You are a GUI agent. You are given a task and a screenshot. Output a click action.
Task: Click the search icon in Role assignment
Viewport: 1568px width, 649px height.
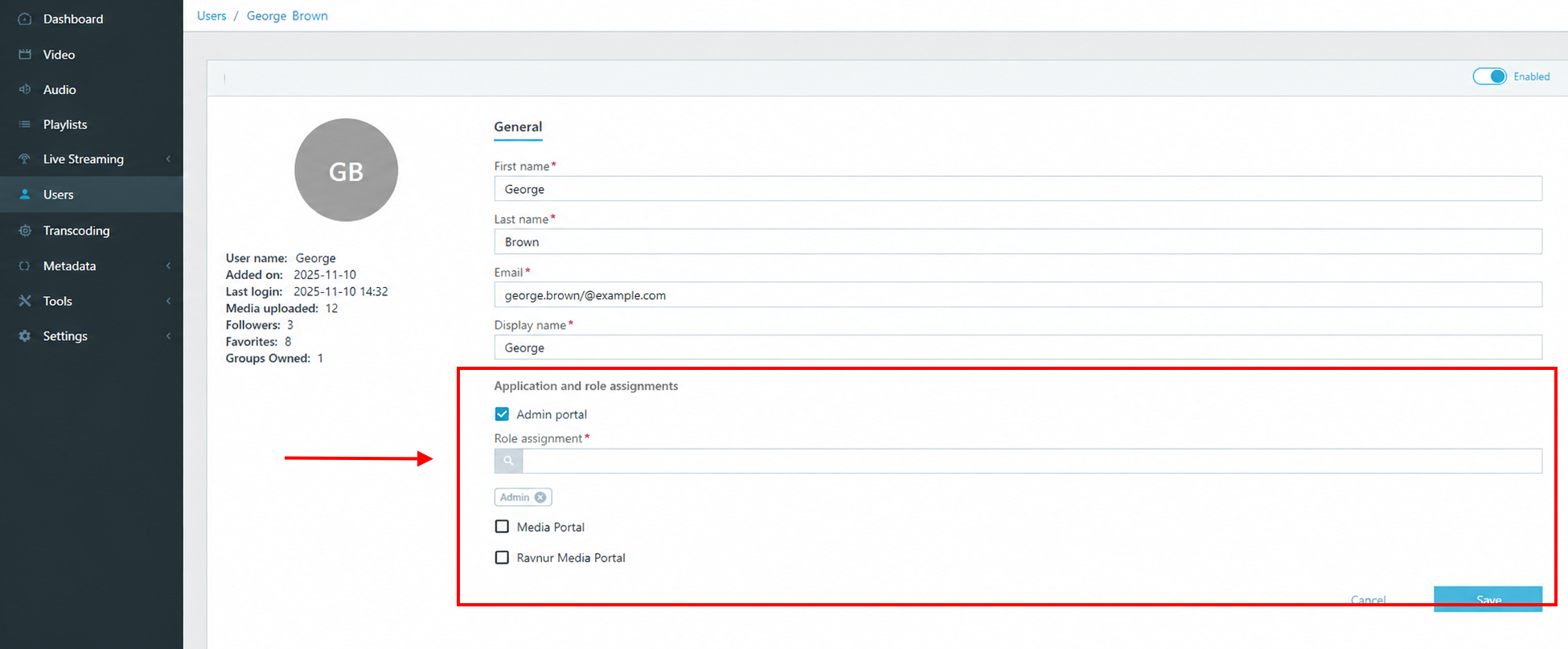tap(508, 461)
